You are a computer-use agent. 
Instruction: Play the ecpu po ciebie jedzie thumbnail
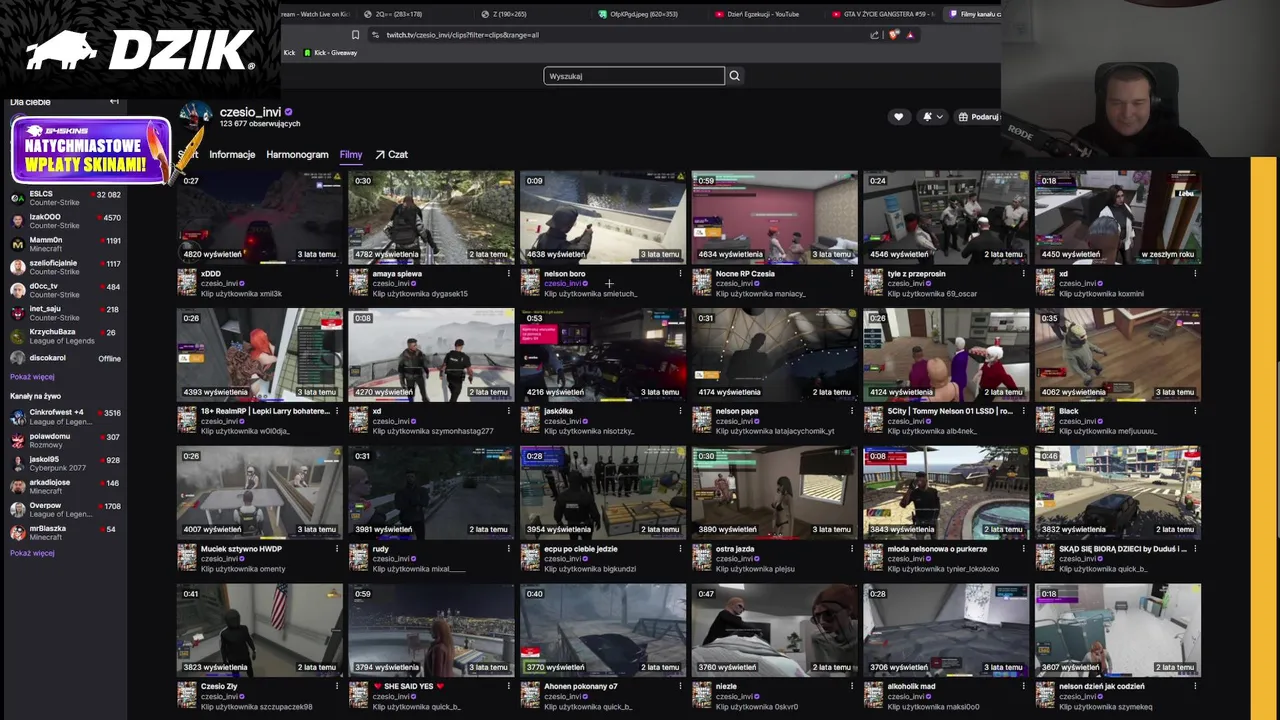pyautogui.click(x=603, y=493)
